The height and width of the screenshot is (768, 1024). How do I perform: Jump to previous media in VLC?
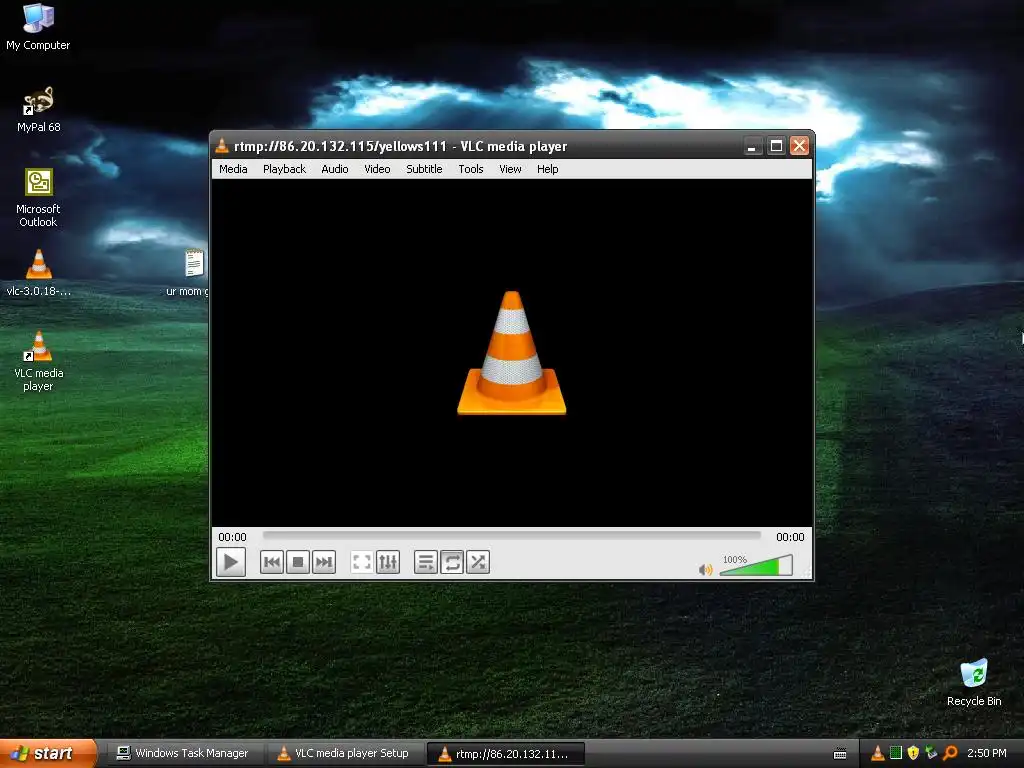coord(272,562)
